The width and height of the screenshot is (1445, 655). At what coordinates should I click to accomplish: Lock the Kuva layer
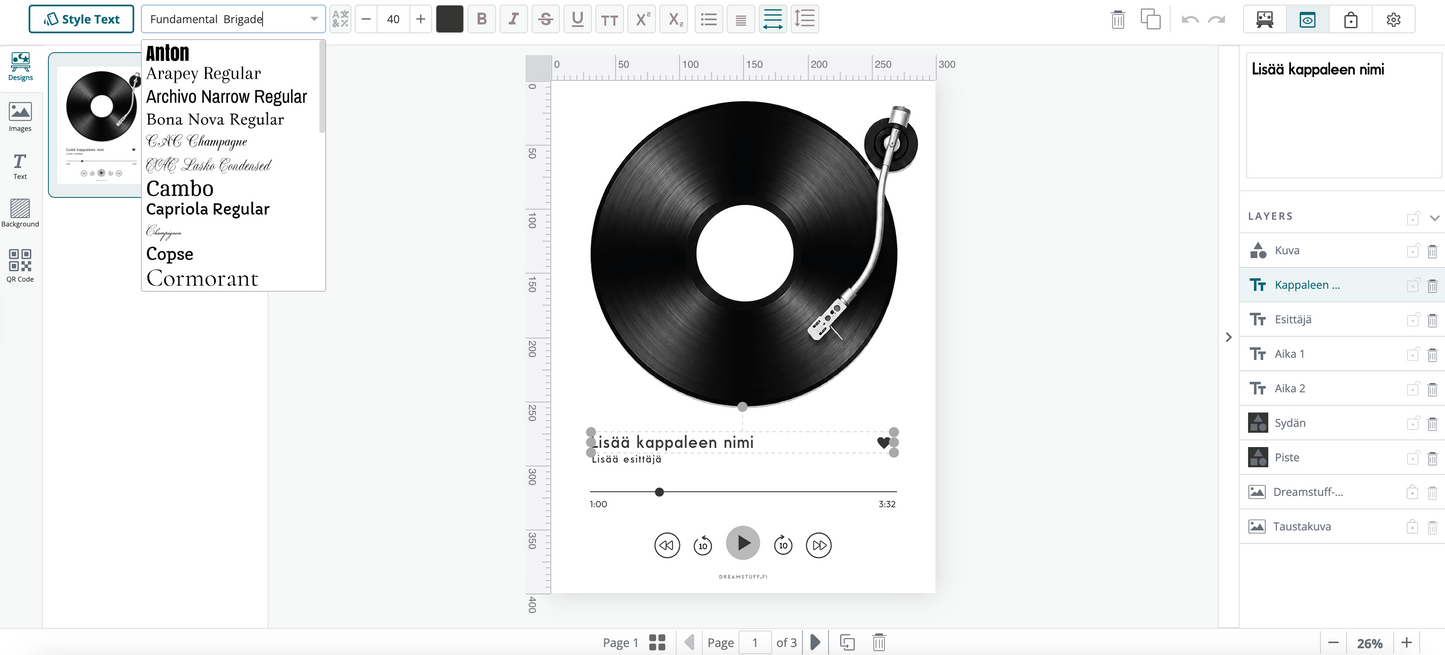pos(1413,251)
